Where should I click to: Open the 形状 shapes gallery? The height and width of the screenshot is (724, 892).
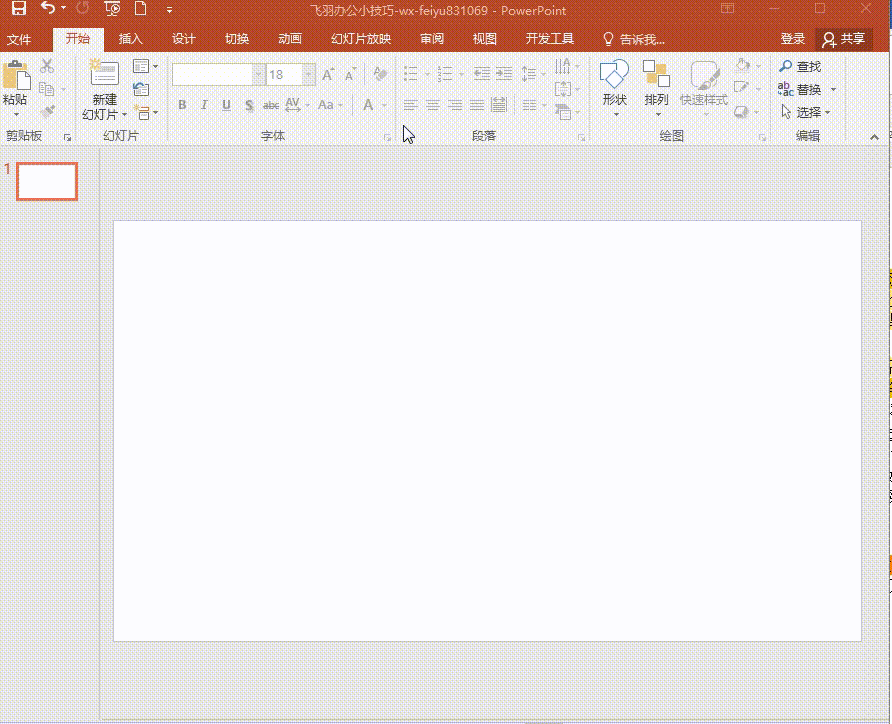(614, 84)
